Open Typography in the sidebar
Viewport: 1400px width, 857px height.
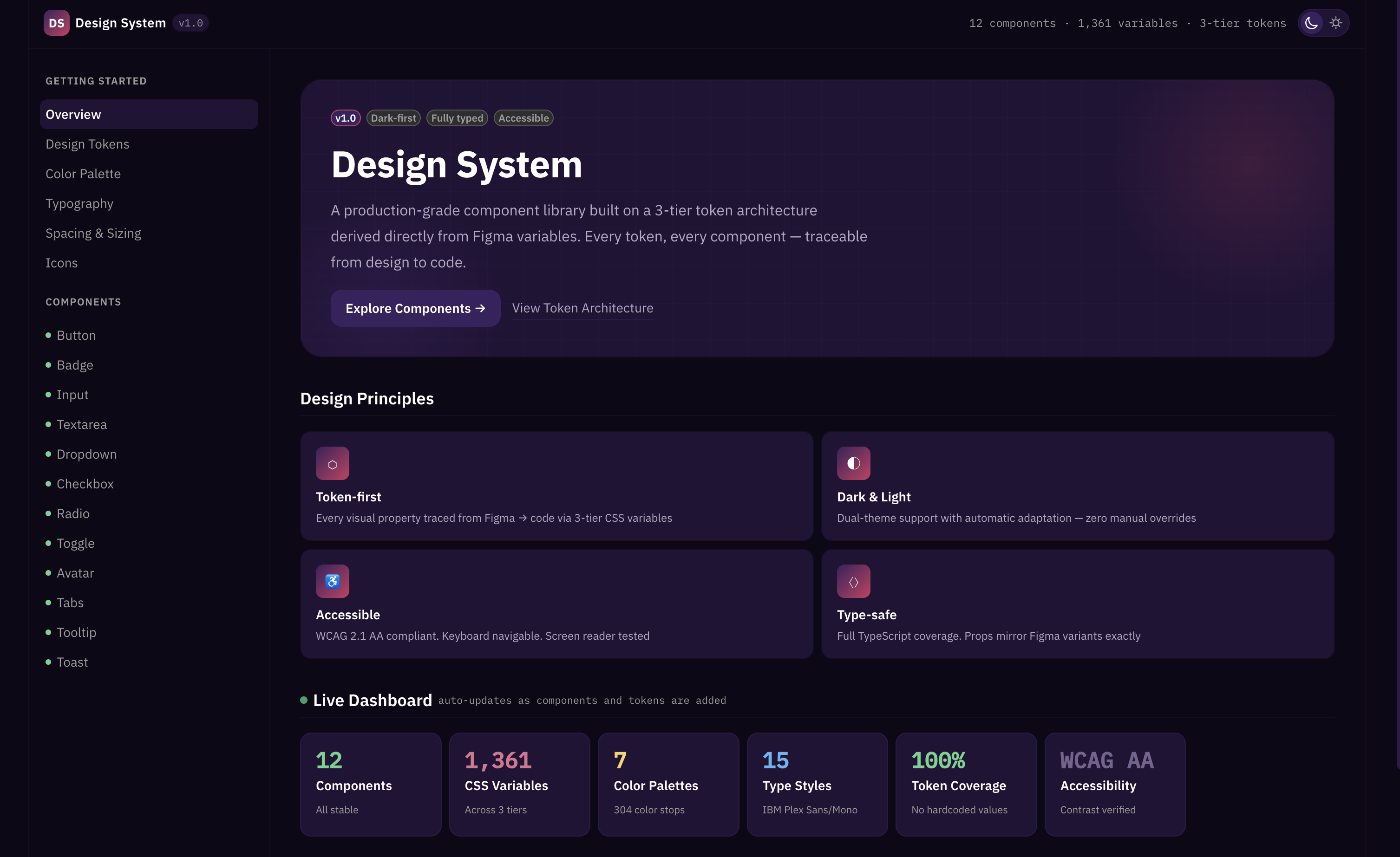149,203
